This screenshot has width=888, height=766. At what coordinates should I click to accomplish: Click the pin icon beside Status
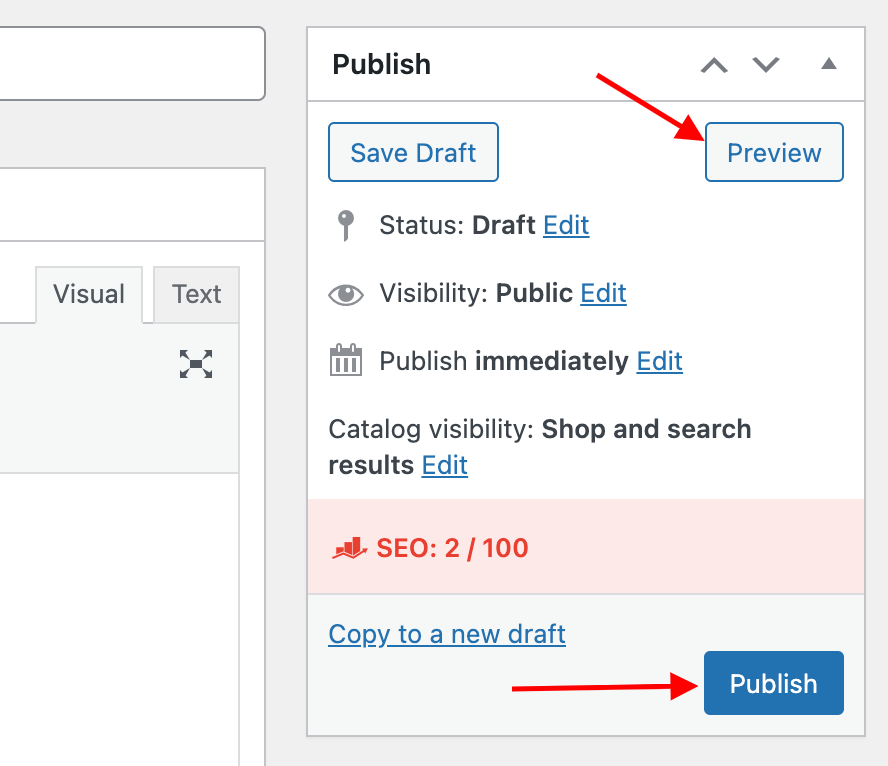pyautogui.click(x=345, y=226)
